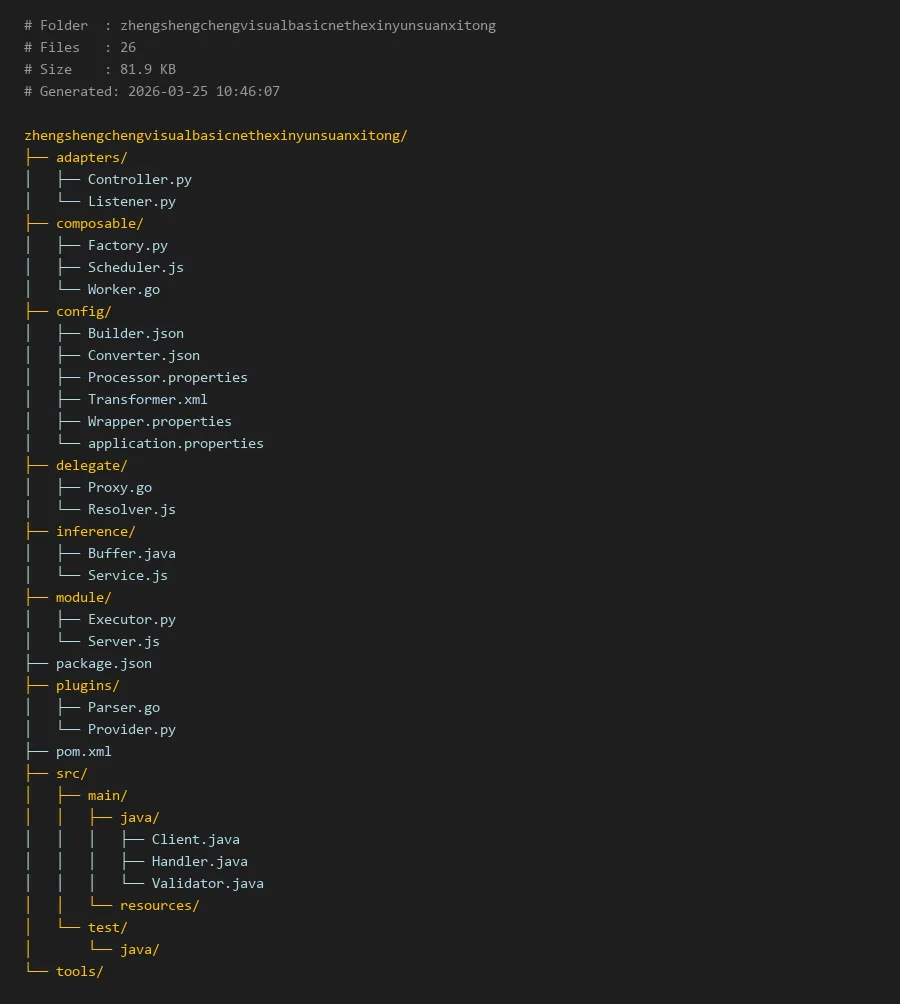This screenshot has width=900, height=1004.
Task: Click the adapters/ folder entry
Action: click(91, 157)
